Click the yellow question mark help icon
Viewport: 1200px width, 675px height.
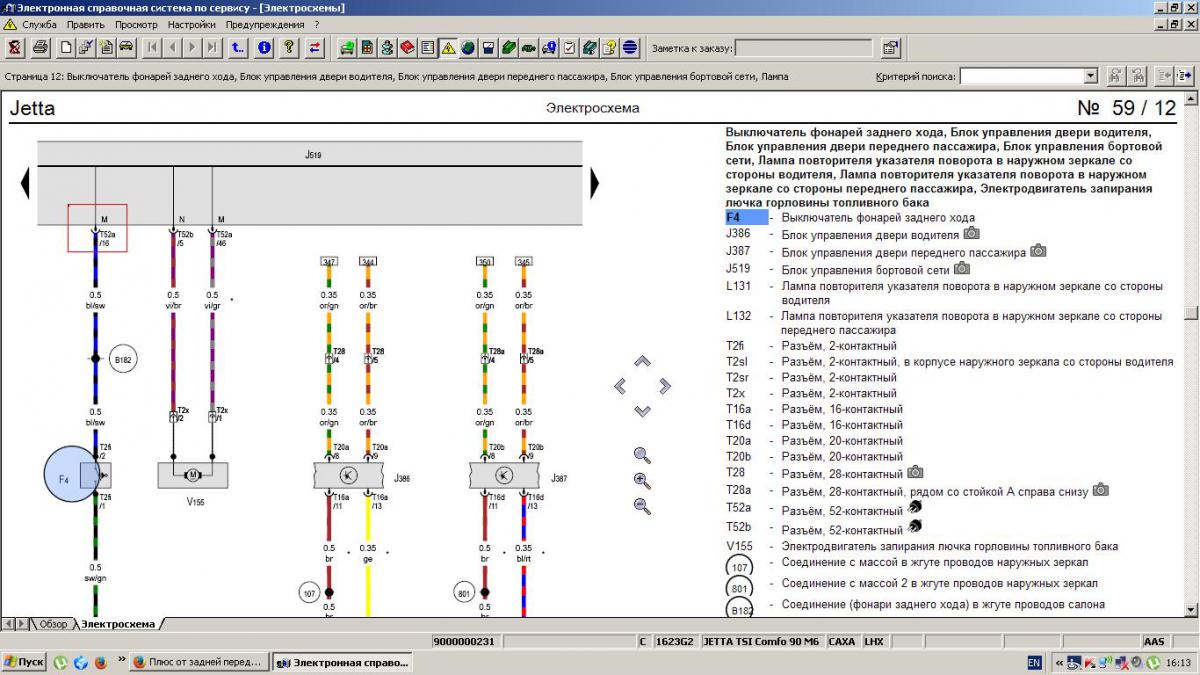coord(289,47)
